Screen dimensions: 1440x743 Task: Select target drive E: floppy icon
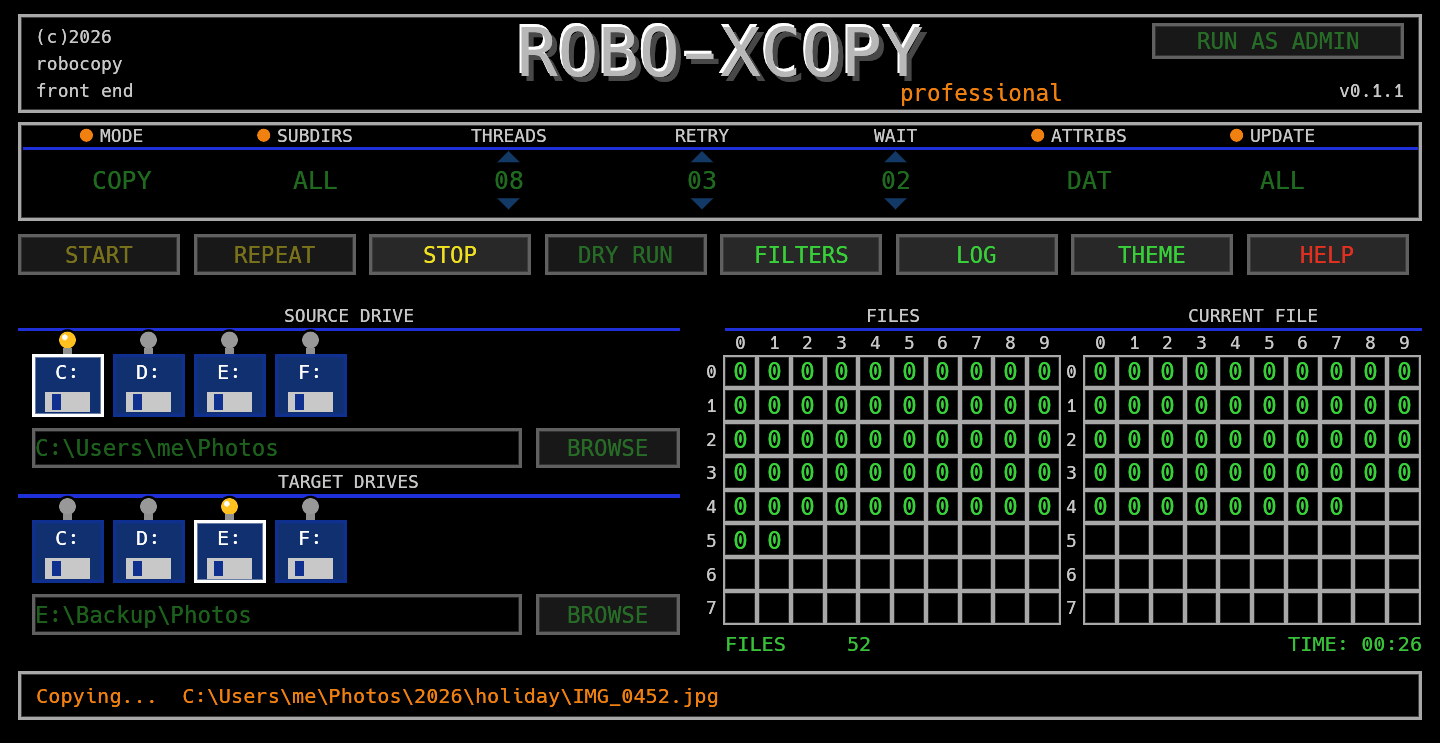click(x=230, y=551)
